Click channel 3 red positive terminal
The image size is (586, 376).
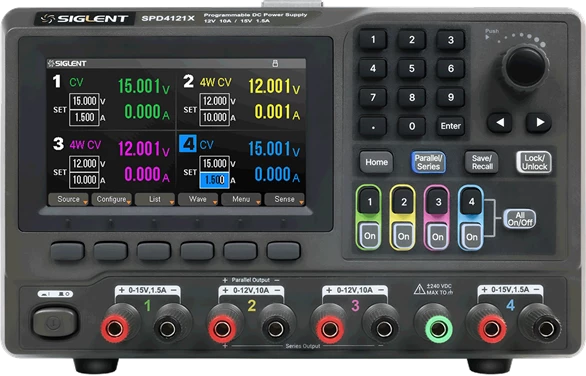point(330,329)
